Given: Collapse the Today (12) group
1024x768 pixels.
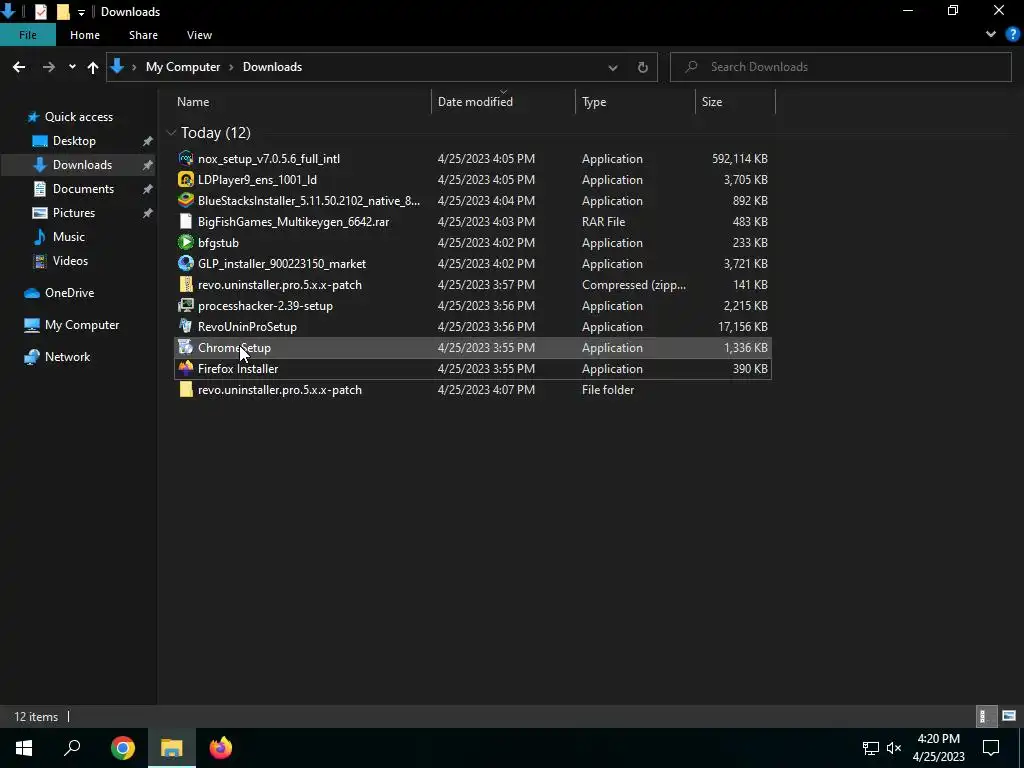Looking at the screenshot, I should pos(171,133).
